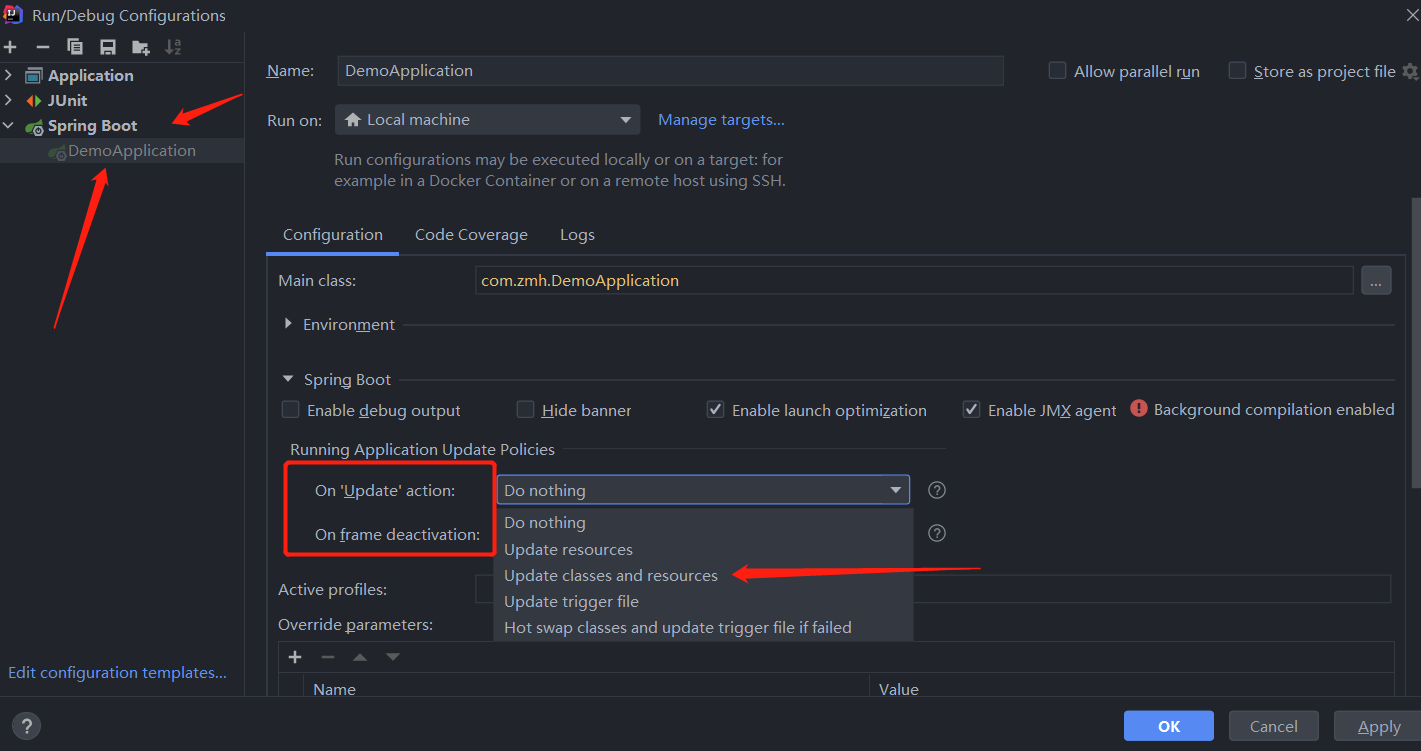Copy the current configuration
This screenshot has width=1421, height=751.
coord(74,46)
